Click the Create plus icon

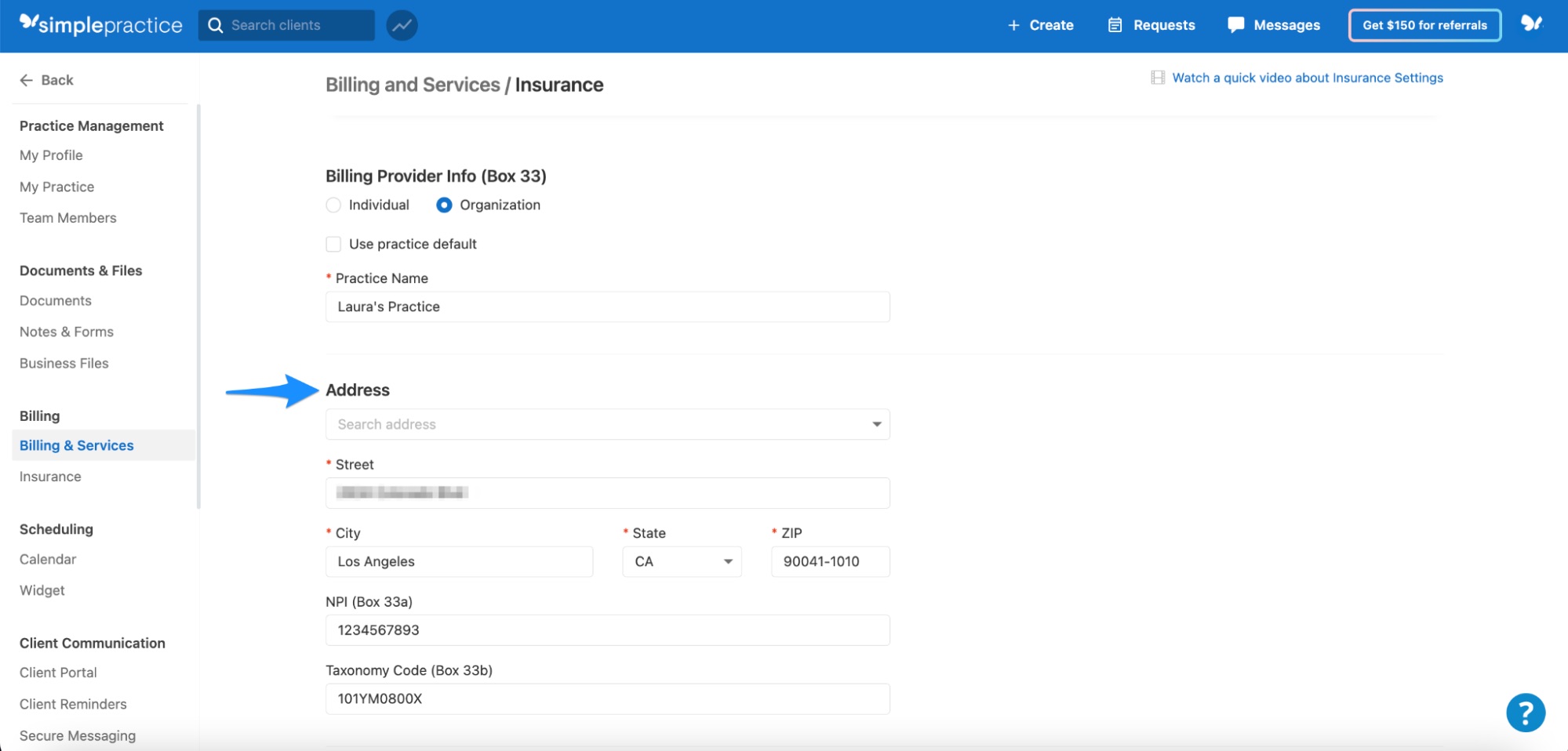(x=1014, y=24)
